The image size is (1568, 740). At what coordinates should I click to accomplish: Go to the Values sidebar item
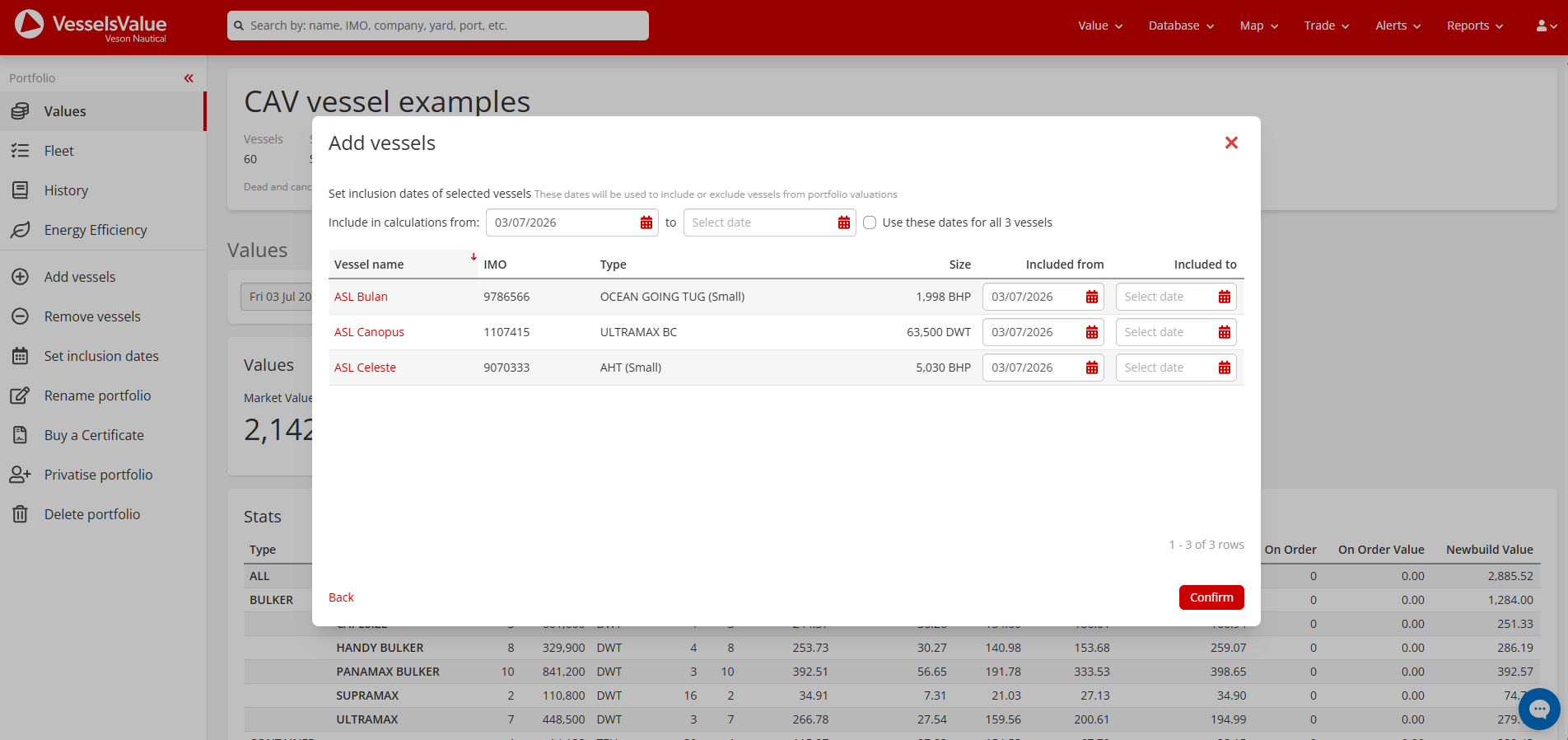[x=103, y=111]
